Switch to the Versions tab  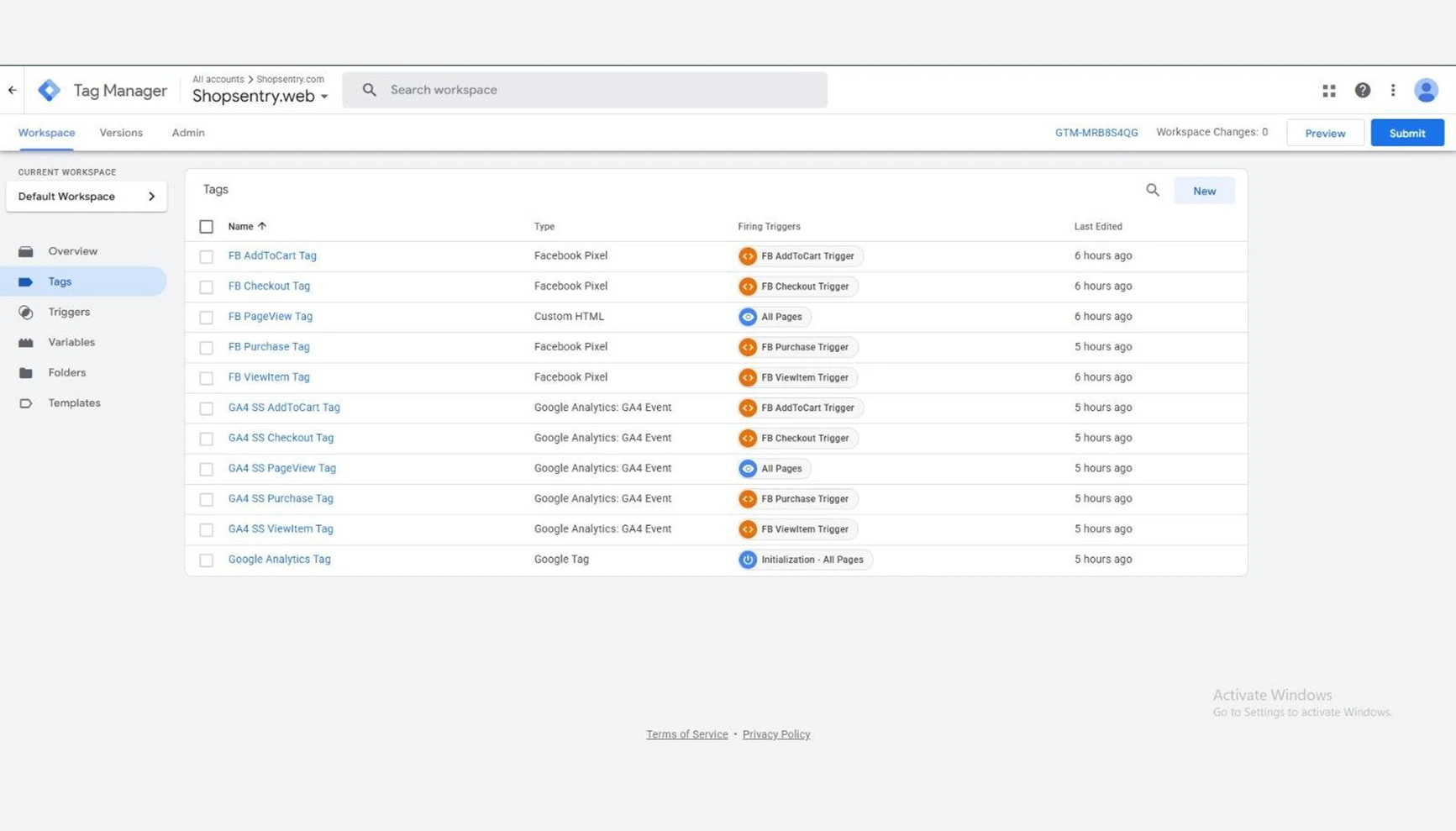[x=121, y=133]
